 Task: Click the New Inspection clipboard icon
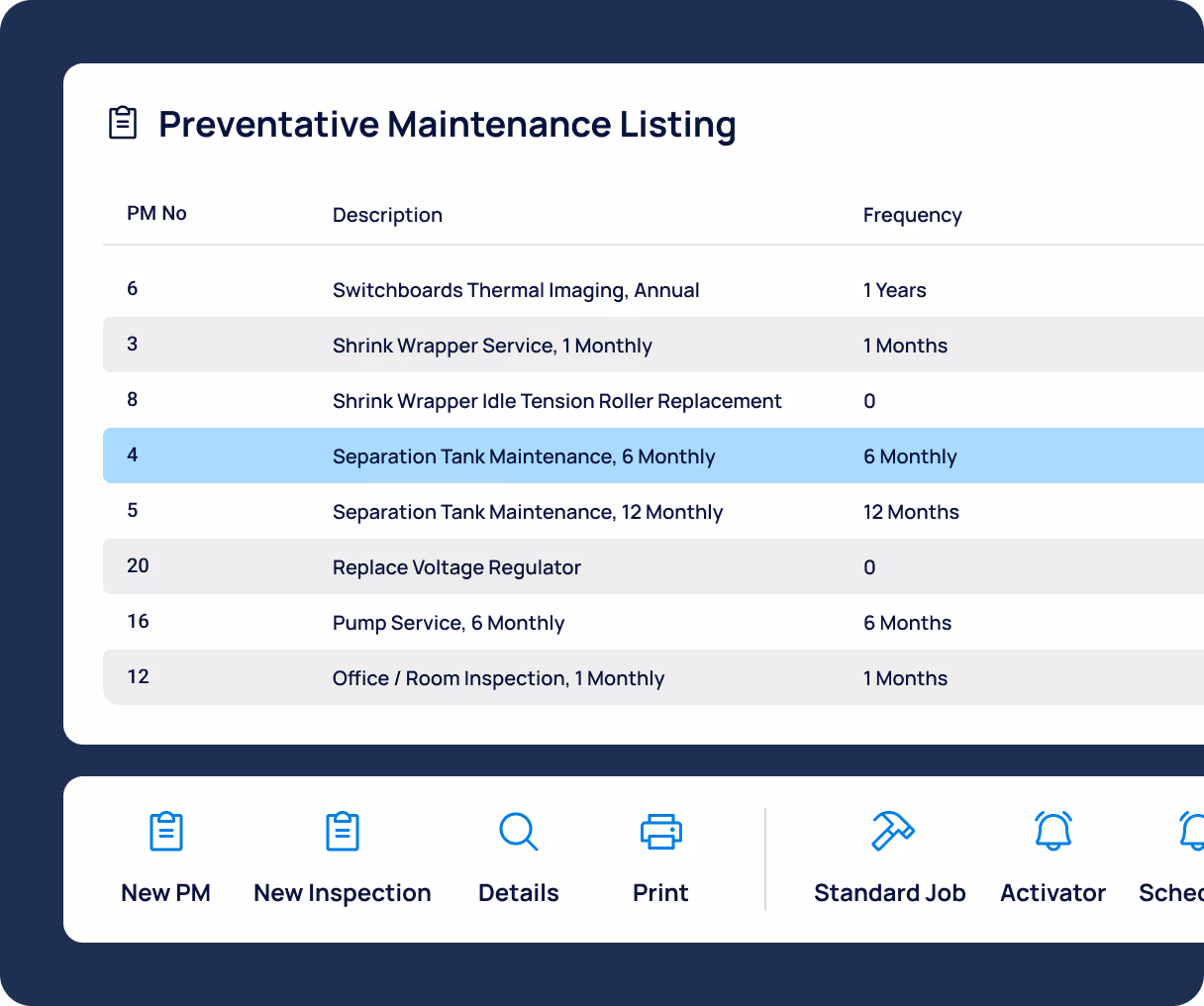click(343, 832)
